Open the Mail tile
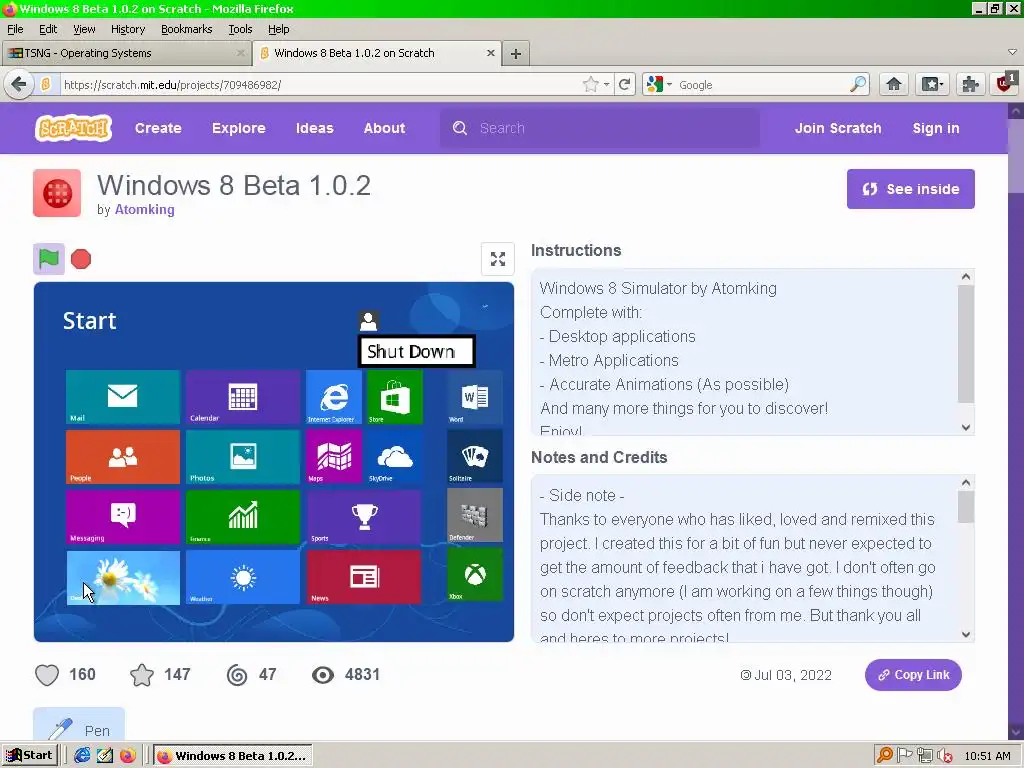The height and width of the screenshot is (768, 1024). pos(123,397)
